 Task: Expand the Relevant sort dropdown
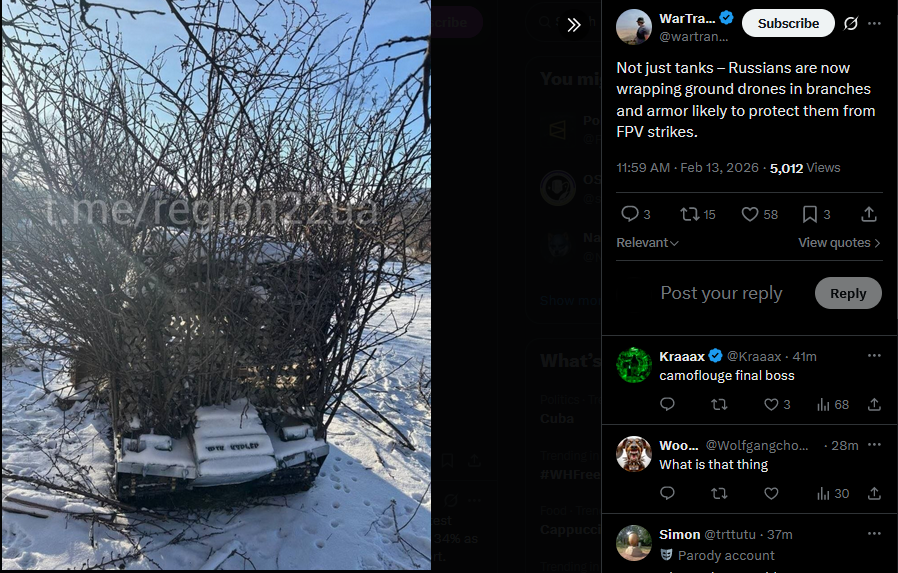point(647,243)
